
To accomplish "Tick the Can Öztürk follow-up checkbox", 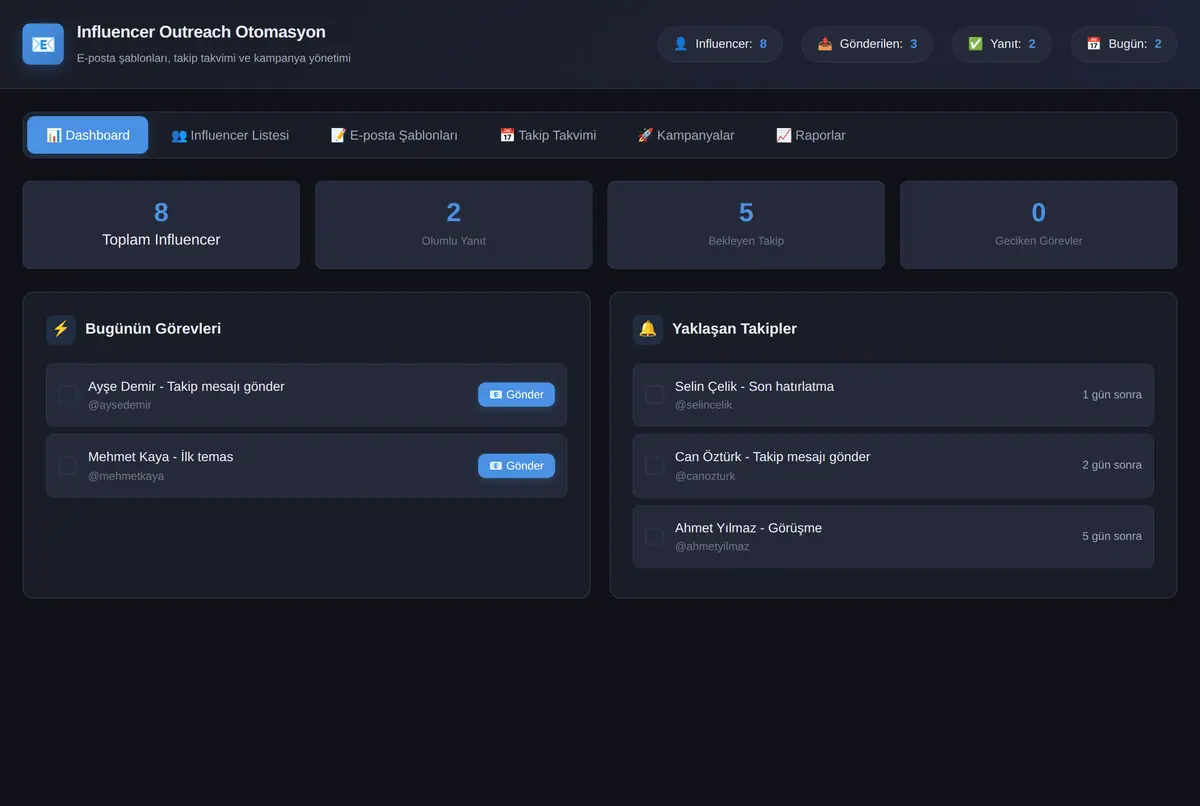I will pos(655,466).
